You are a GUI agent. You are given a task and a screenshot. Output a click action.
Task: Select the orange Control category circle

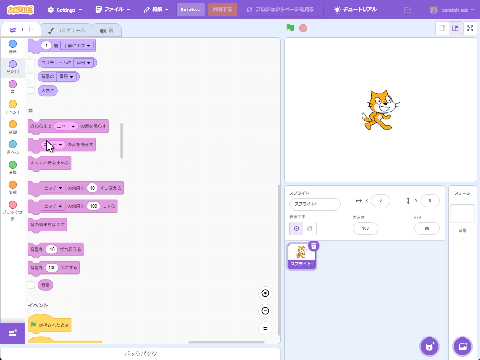click(x=13, y=124)
